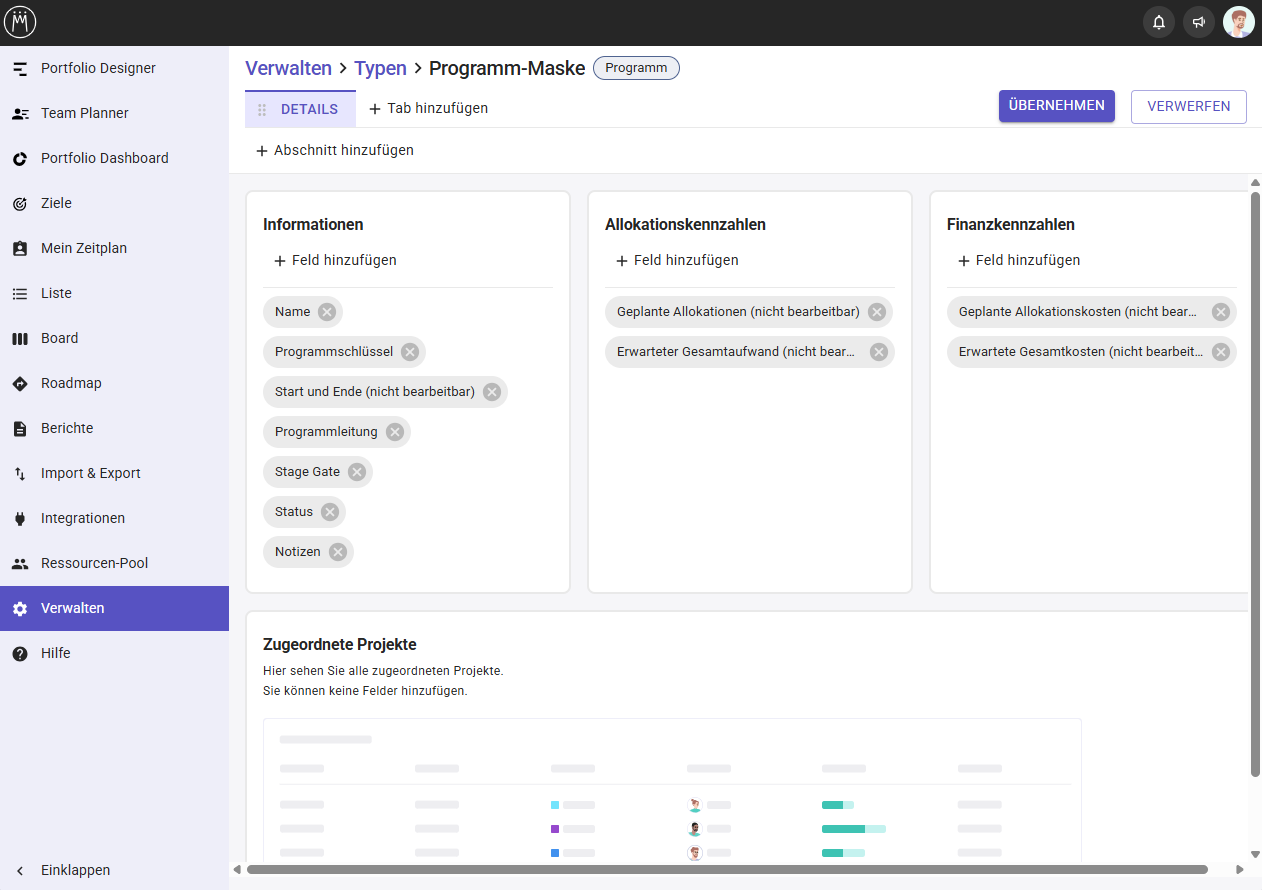Open Portfolio Designer in sidebar
Screen dimensions: 1262x890
click(98, 68)
